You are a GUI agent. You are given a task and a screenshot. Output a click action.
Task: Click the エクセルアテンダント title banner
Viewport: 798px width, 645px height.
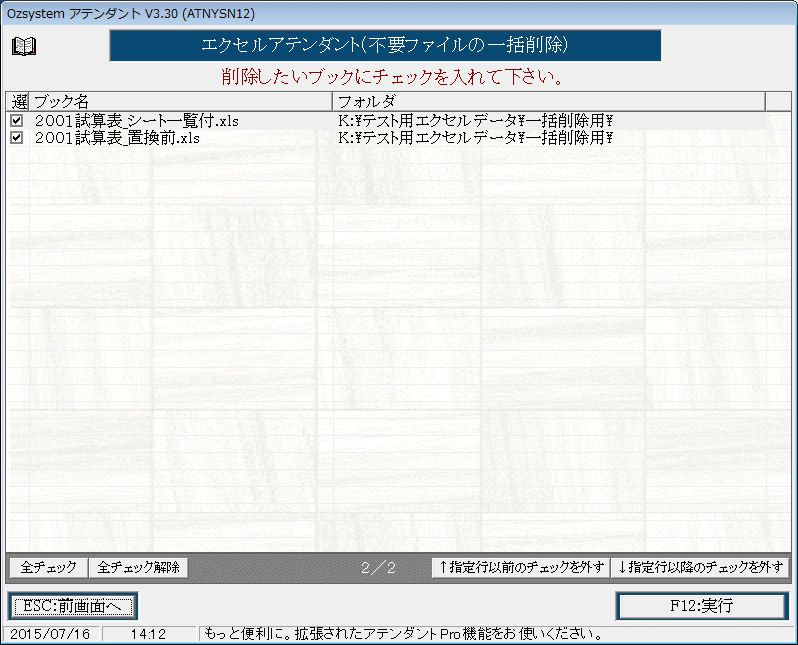point(385,45)
